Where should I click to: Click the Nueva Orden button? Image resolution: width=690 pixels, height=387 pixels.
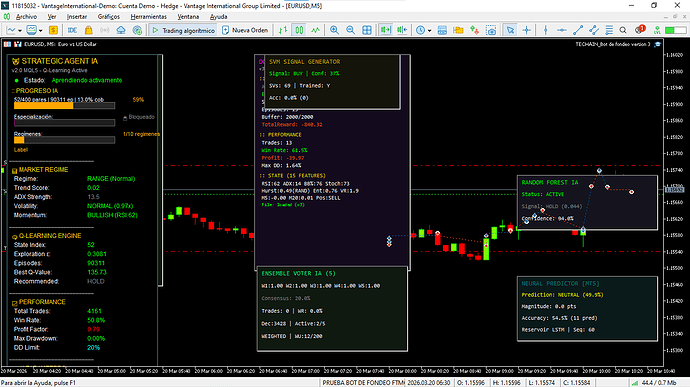click(245, 30)
